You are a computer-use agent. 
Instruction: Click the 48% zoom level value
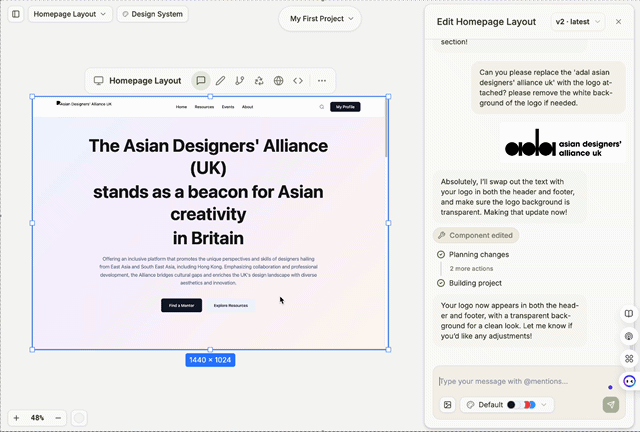click(x=37, y=418)
